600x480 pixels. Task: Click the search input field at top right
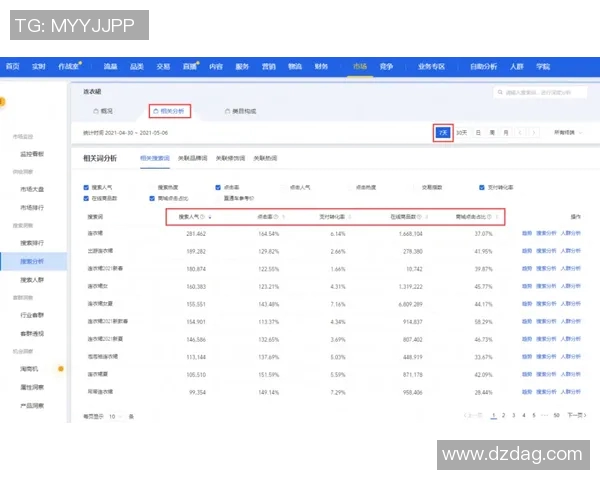(x=540, y=93)
